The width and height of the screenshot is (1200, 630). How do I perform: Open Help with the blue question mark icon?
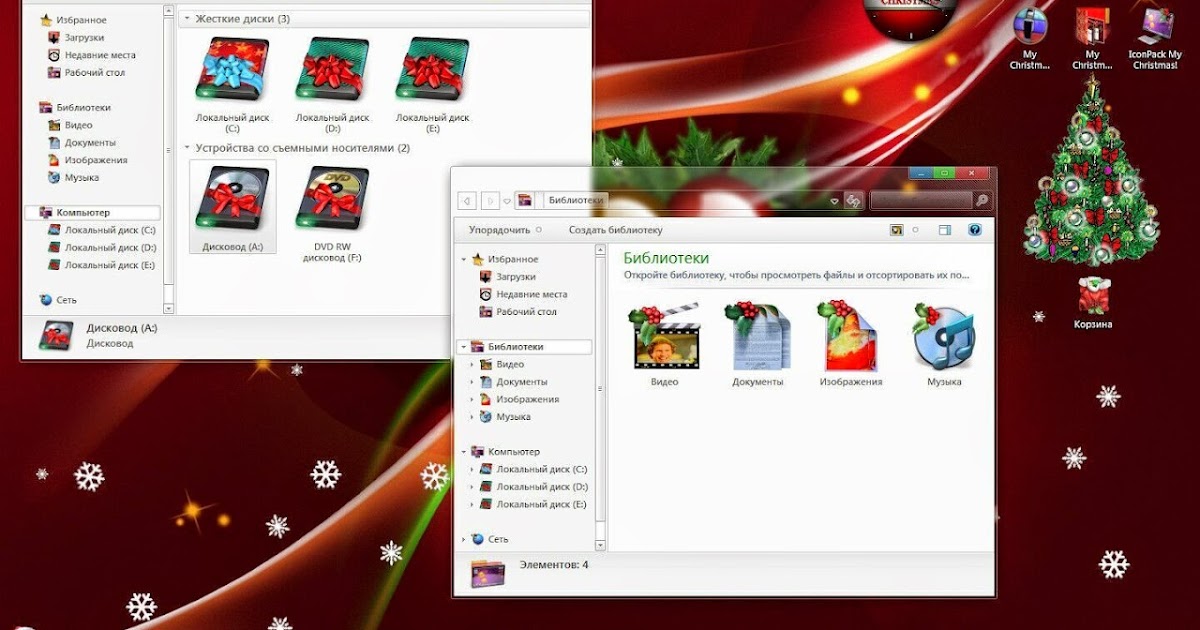tap(975, 230)
